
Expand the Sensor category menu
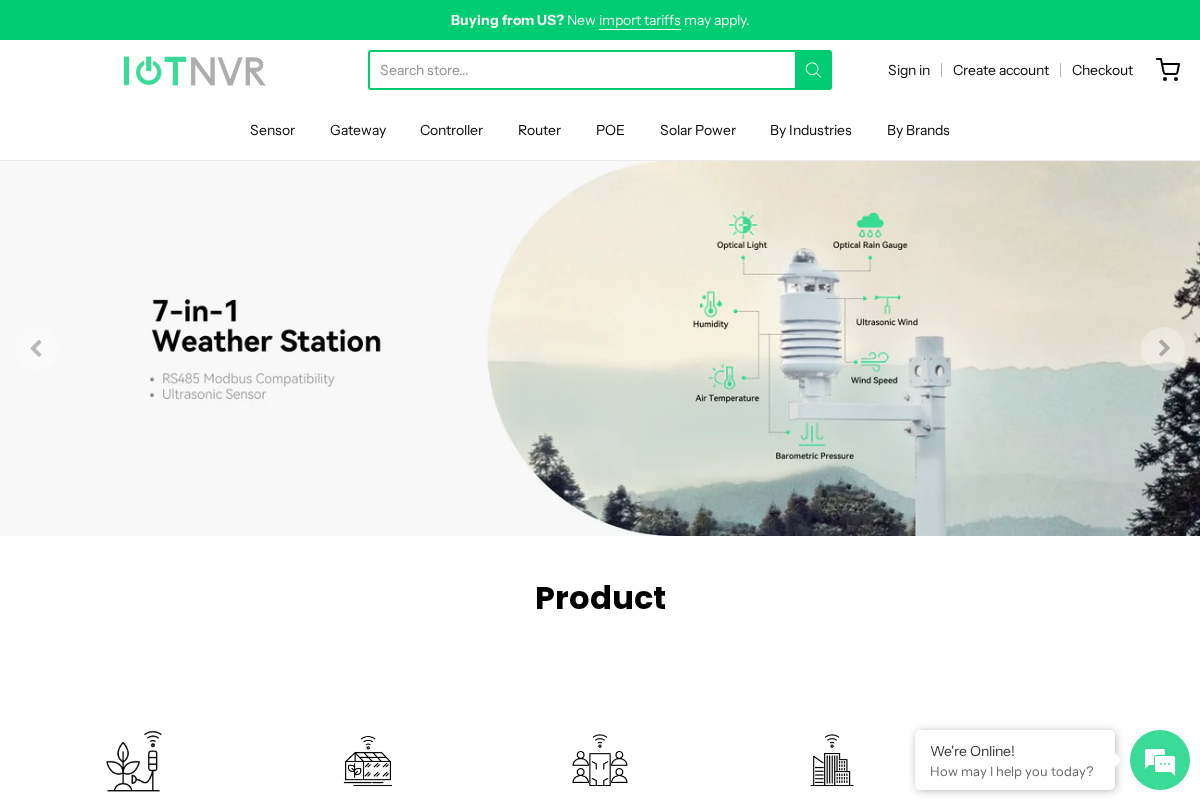tap(272, 130)
